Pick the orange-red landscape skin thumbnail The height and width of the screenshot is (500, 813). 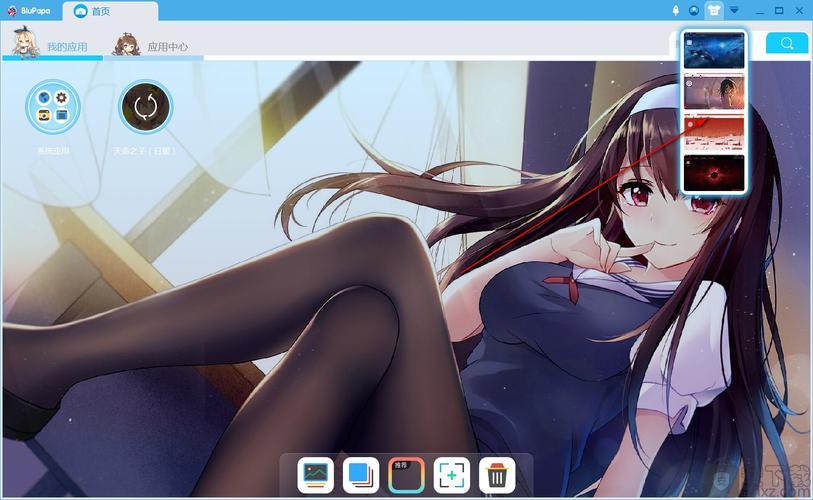click(714, 132)
